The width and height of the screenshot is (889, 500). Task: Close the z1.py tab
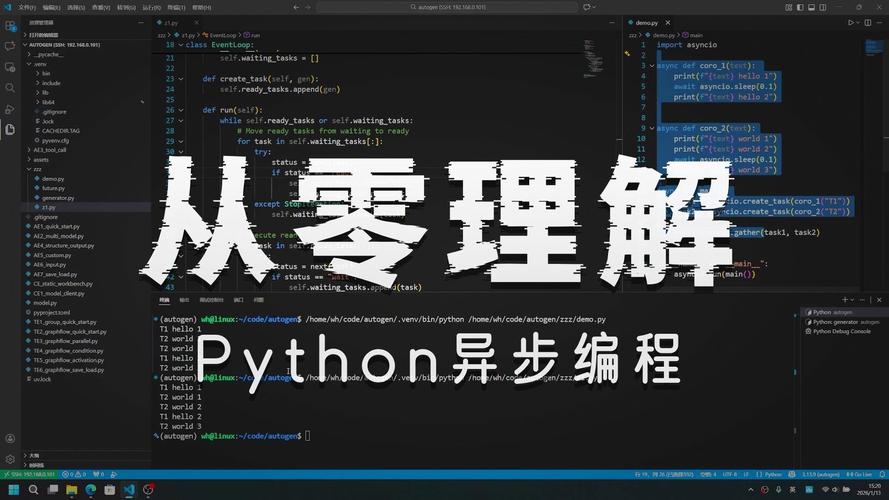(x=196, y=23)
